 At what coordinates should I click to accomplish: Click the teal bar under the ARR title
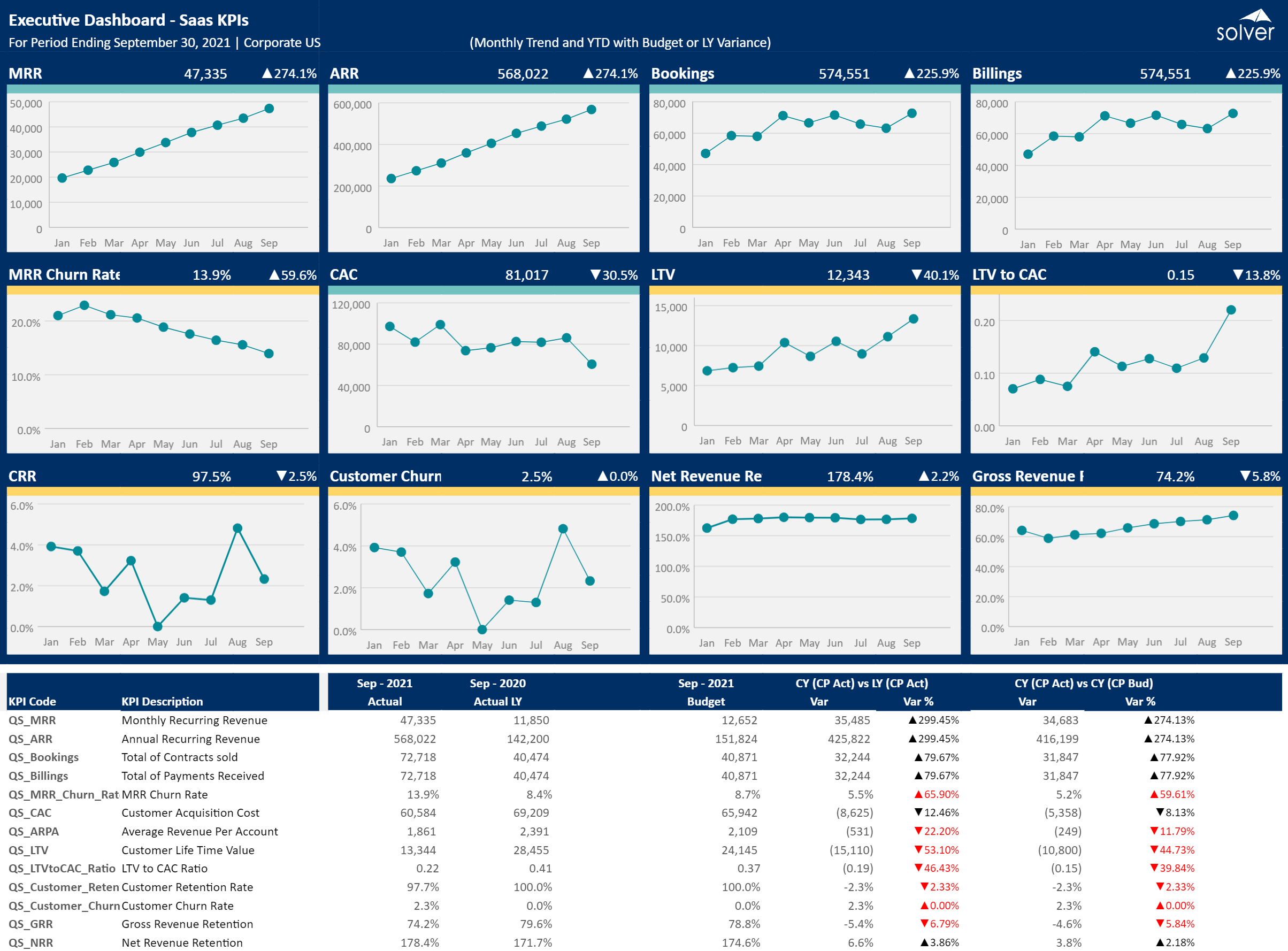click(x=484, y=89)
